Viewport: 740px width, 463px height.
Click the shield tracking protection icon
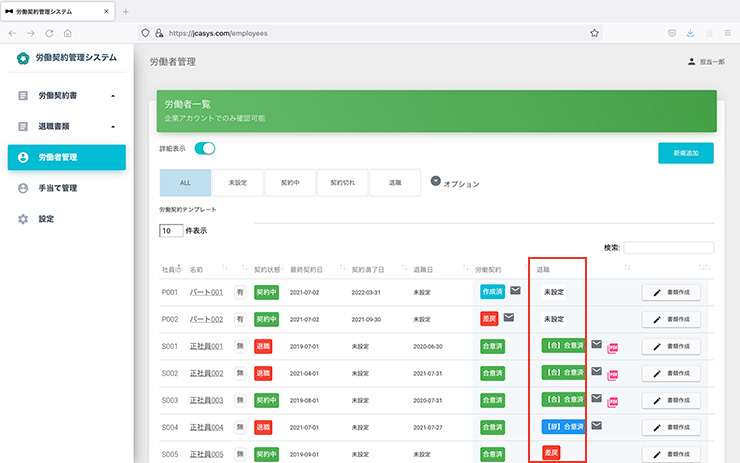click(x=145, y=33)
